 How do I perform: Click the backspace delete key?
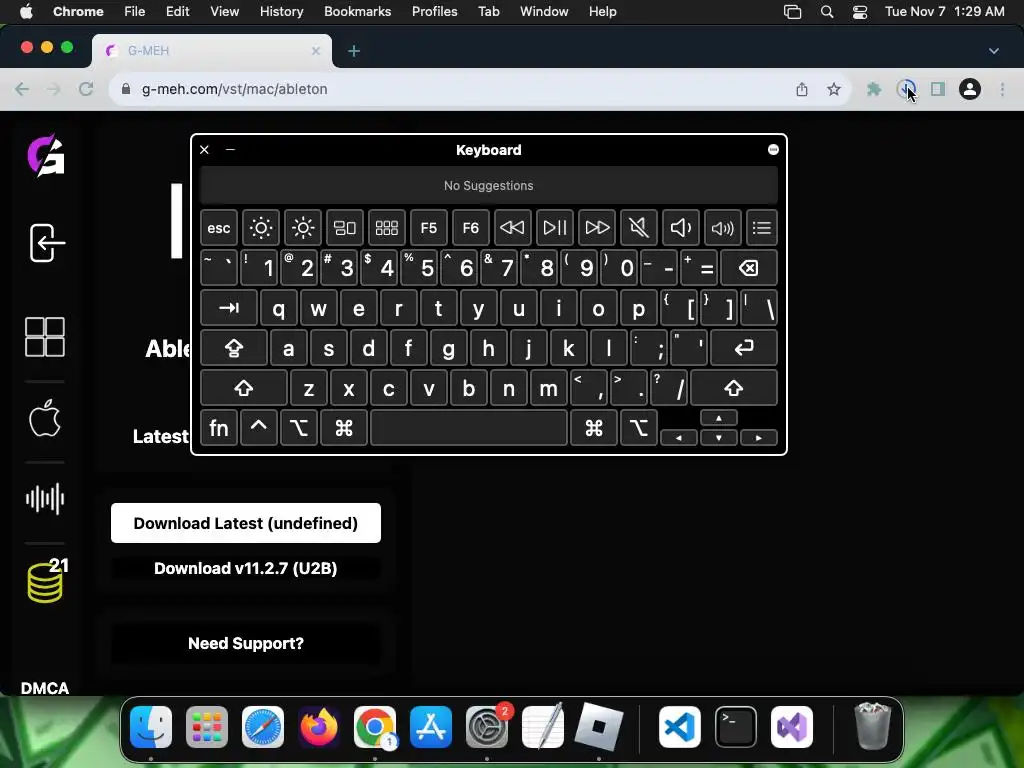(x=749, y=268)
